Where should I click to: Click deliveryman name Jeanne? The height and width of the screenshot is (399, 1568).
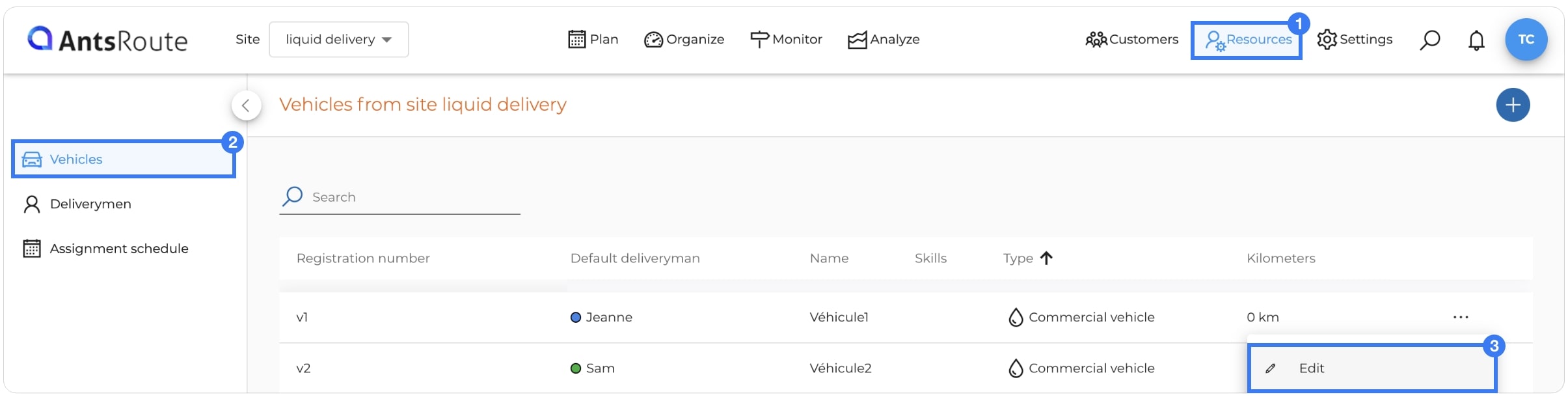click(609, 318)
